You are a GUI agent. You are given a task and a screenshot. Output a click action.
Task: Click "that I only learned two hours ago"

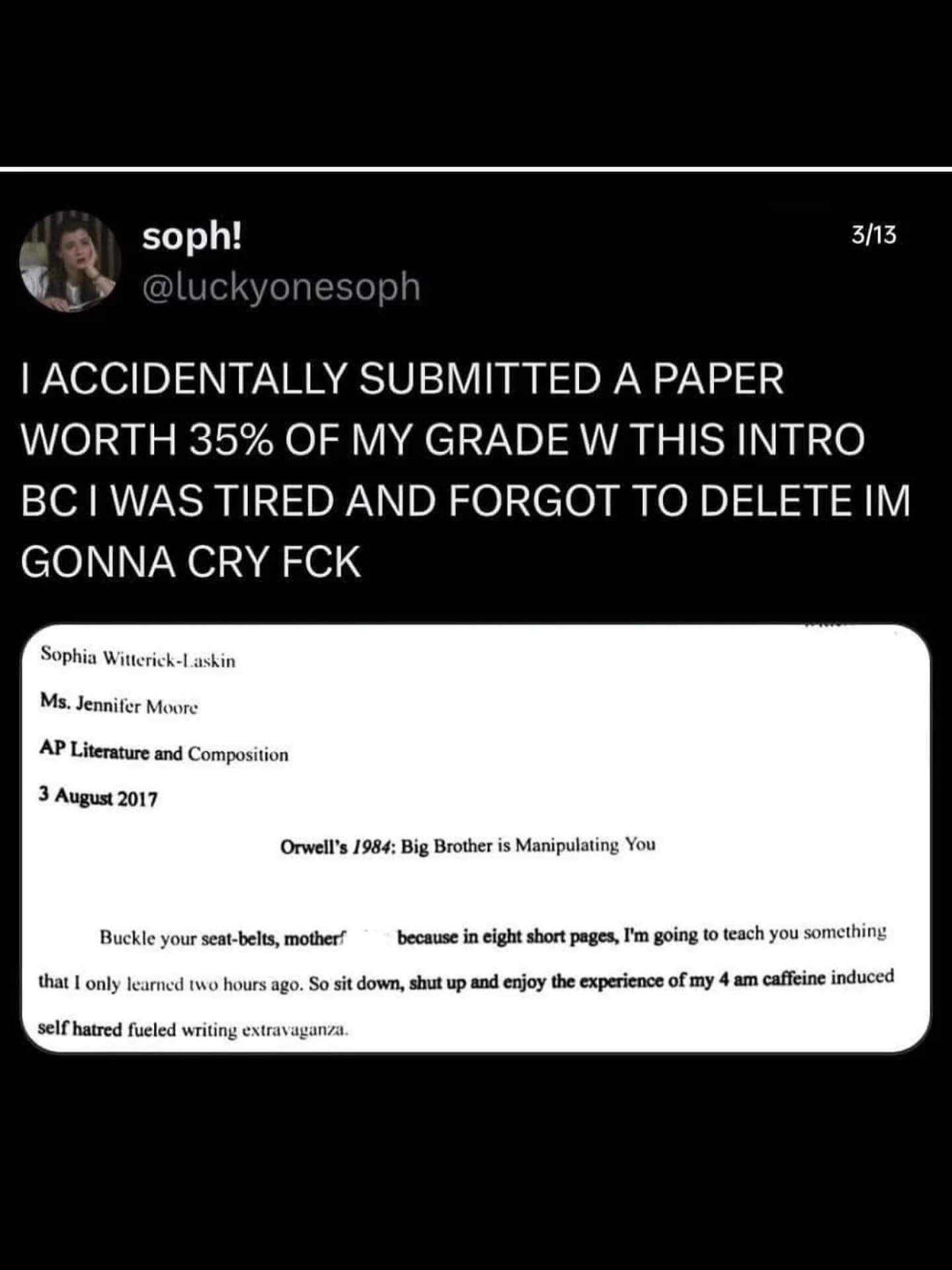pyautogui.click(x=171, y=983)
